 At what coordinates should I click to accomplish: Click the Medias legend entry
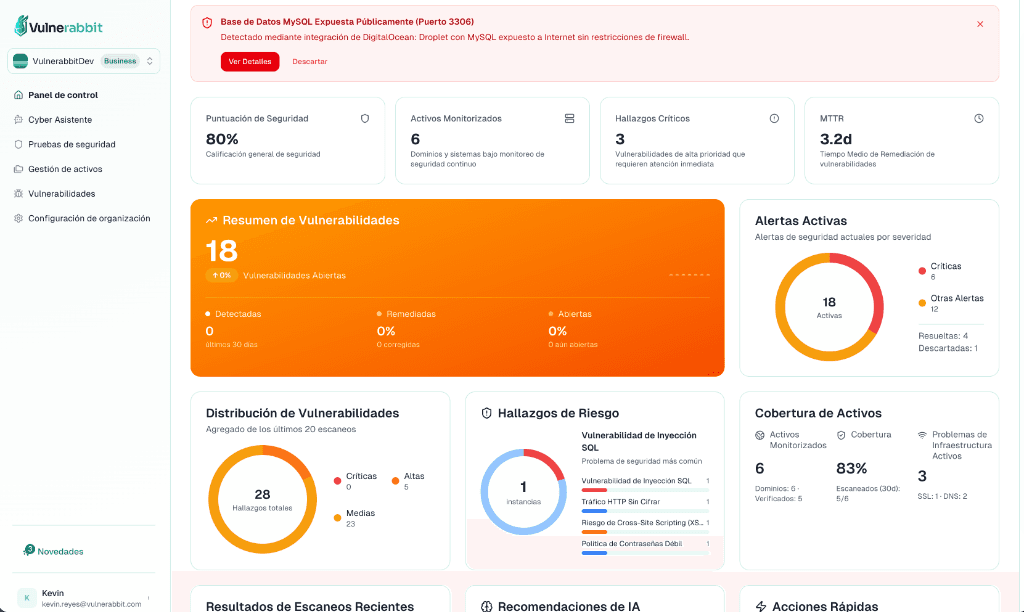[x=355, y=517]
